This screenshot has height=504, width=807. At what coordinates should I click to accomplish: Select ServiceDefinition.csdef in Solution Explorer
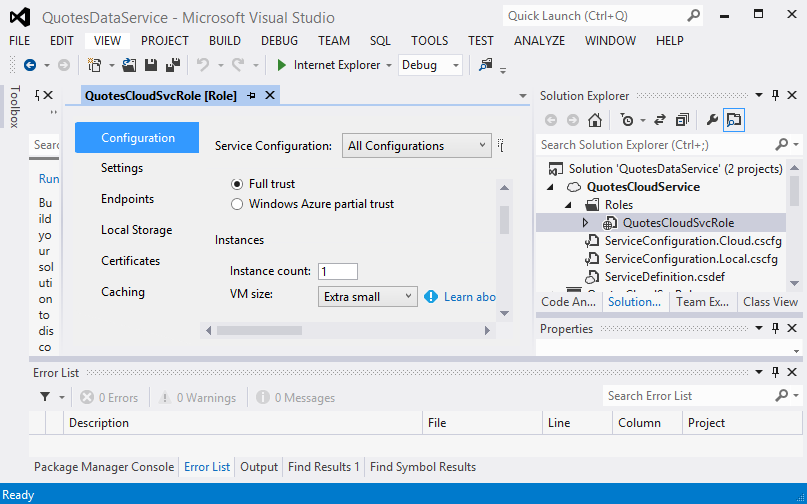664,277
